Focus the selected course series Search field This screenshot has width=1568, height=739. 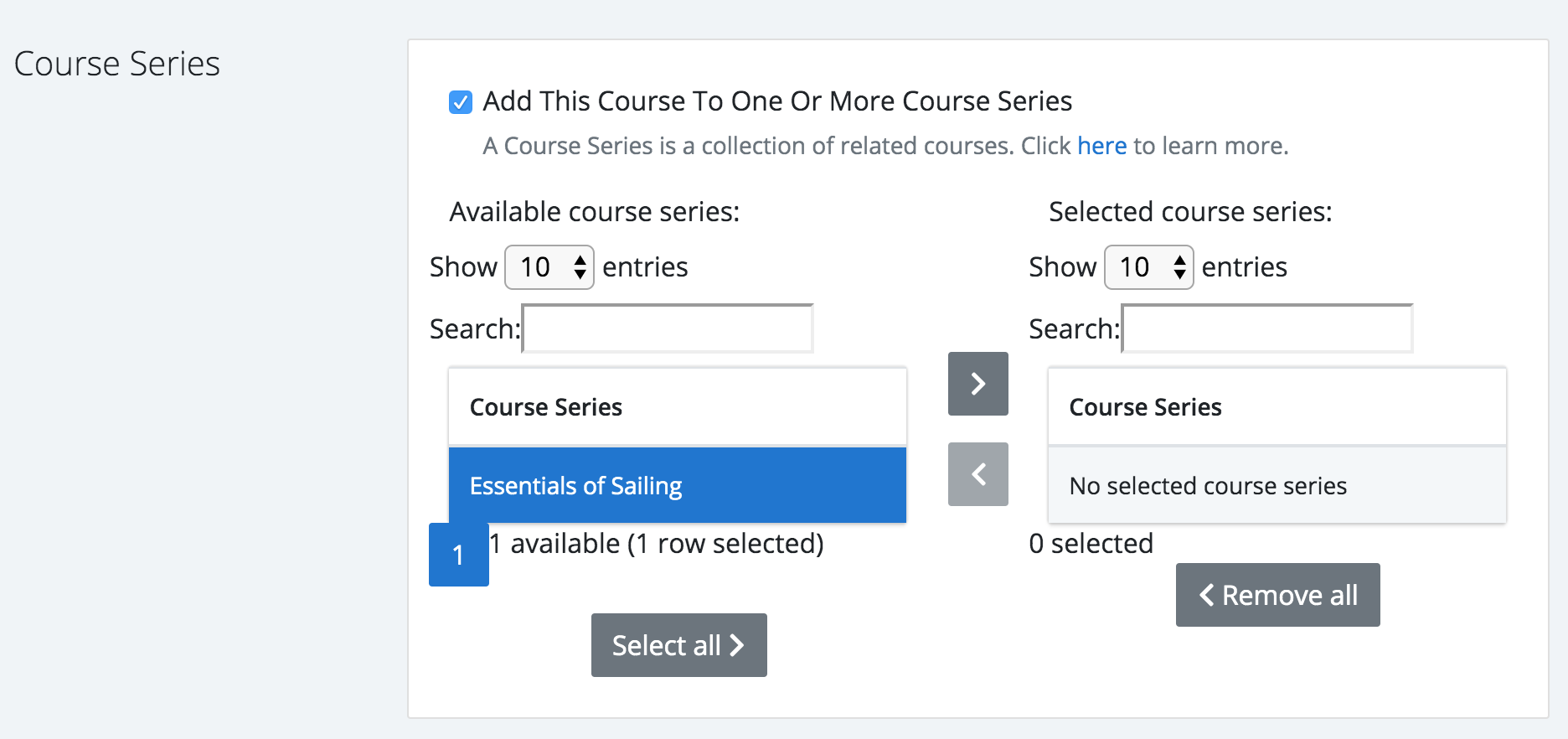1267,328
